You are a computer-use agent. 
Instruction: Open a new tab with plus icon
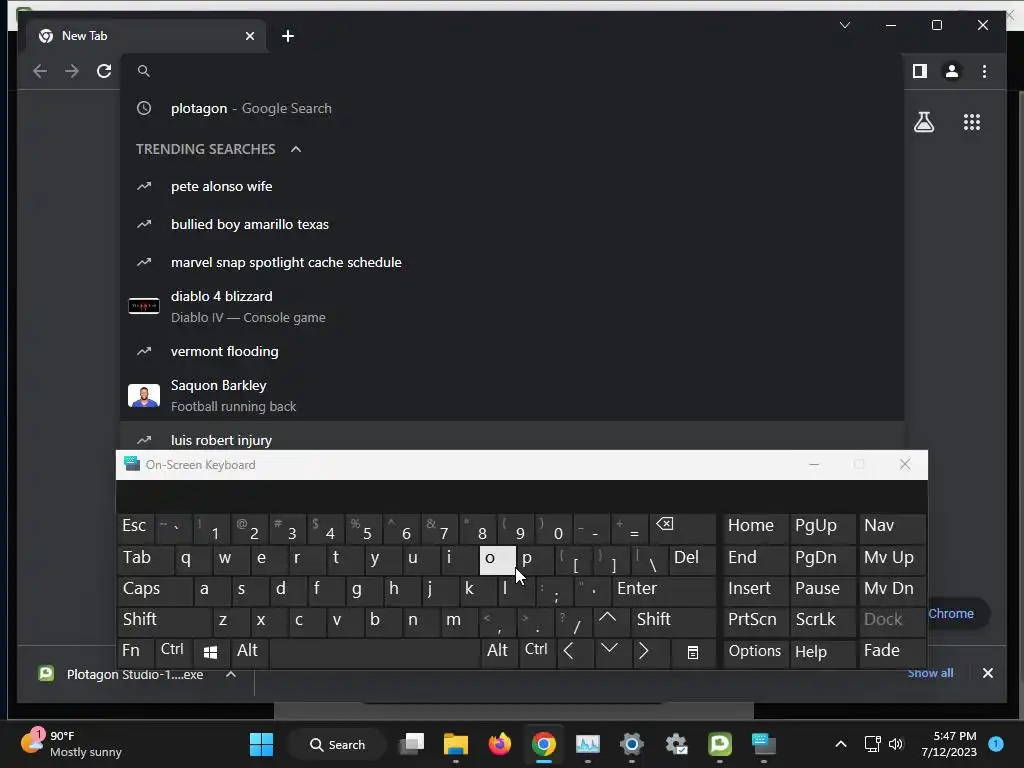click(288, 36)
